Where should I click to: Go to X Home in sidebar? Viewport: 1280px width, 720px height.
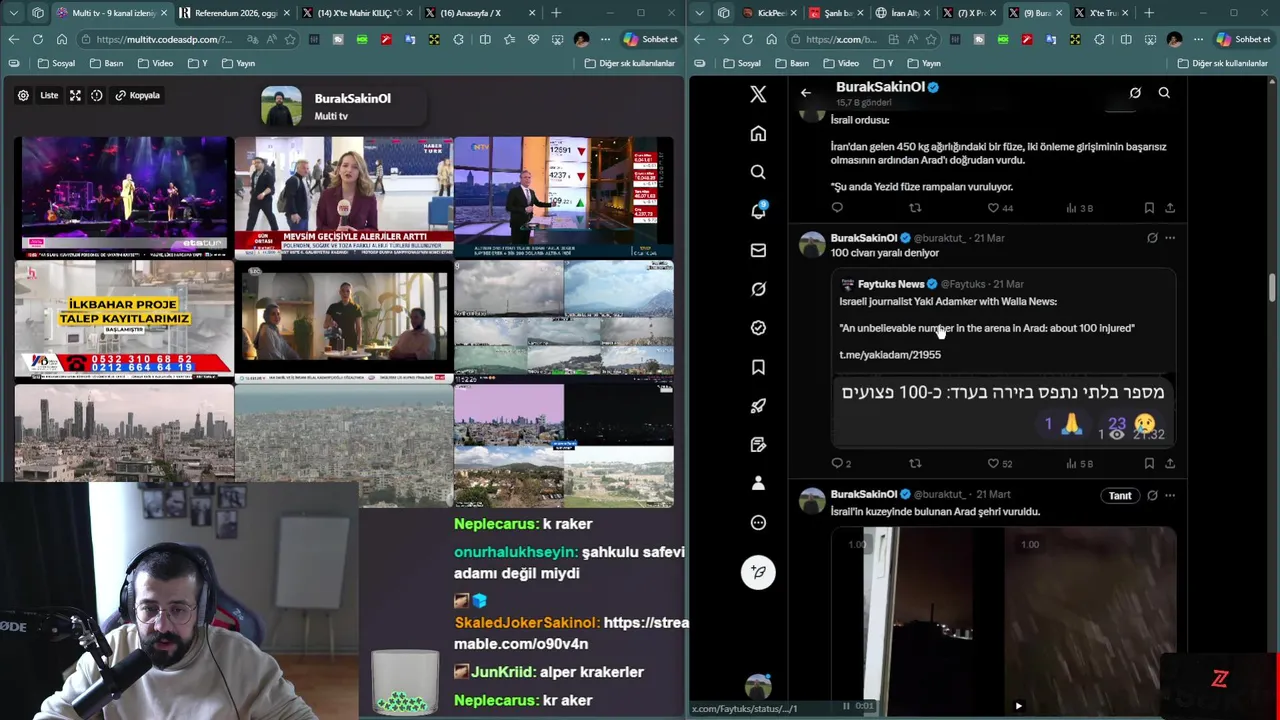(758, 134)
